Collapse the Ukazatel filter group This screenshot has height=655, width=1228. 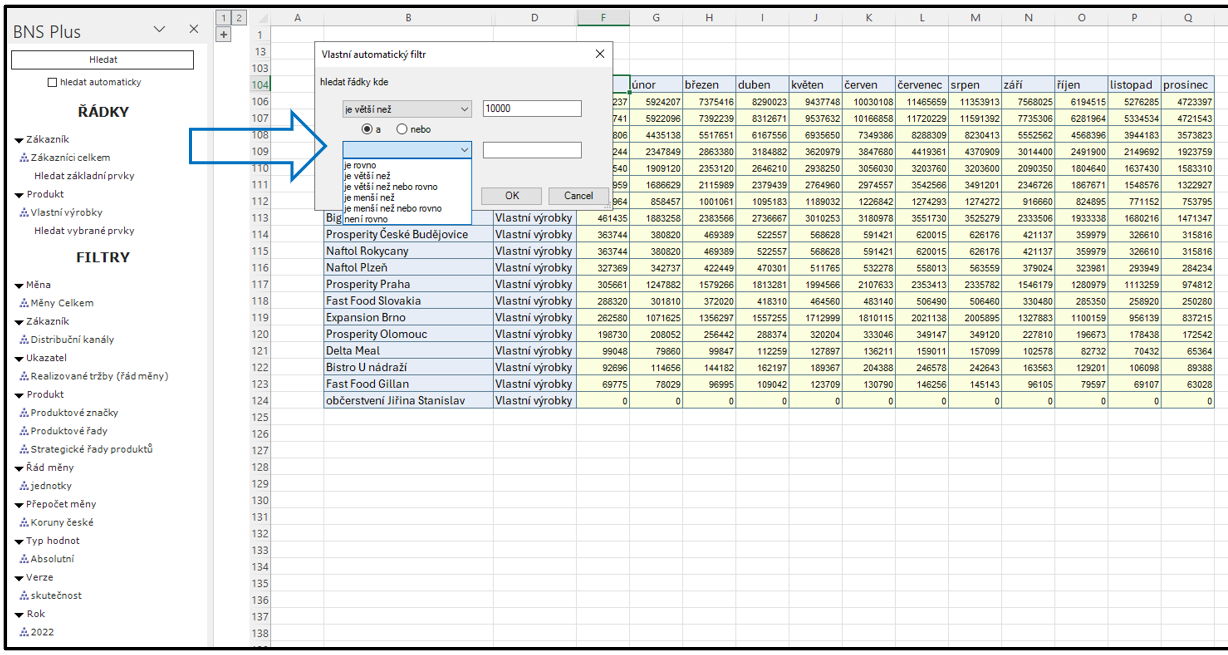click(x=19, y=359)
